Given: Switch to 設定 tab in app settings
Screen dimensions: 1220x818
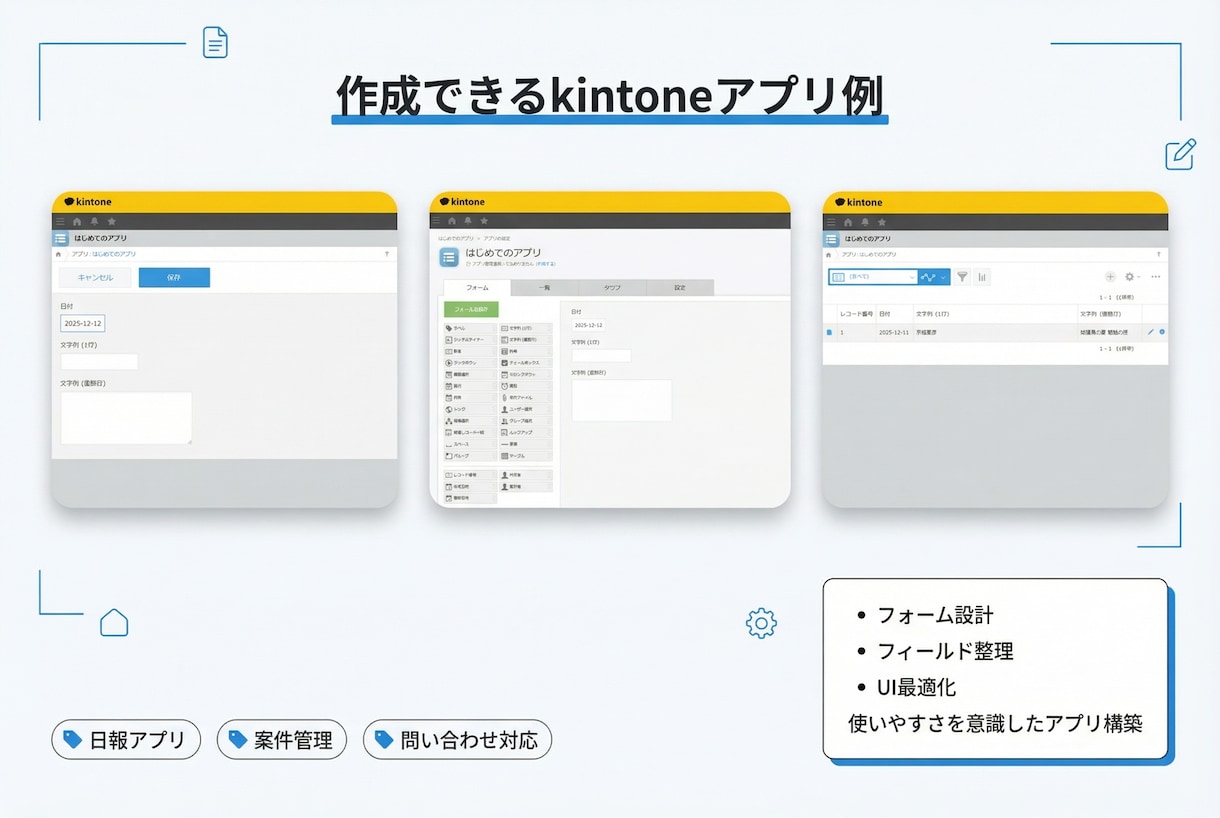Looking at the screenshot, I should click(680, 287).
